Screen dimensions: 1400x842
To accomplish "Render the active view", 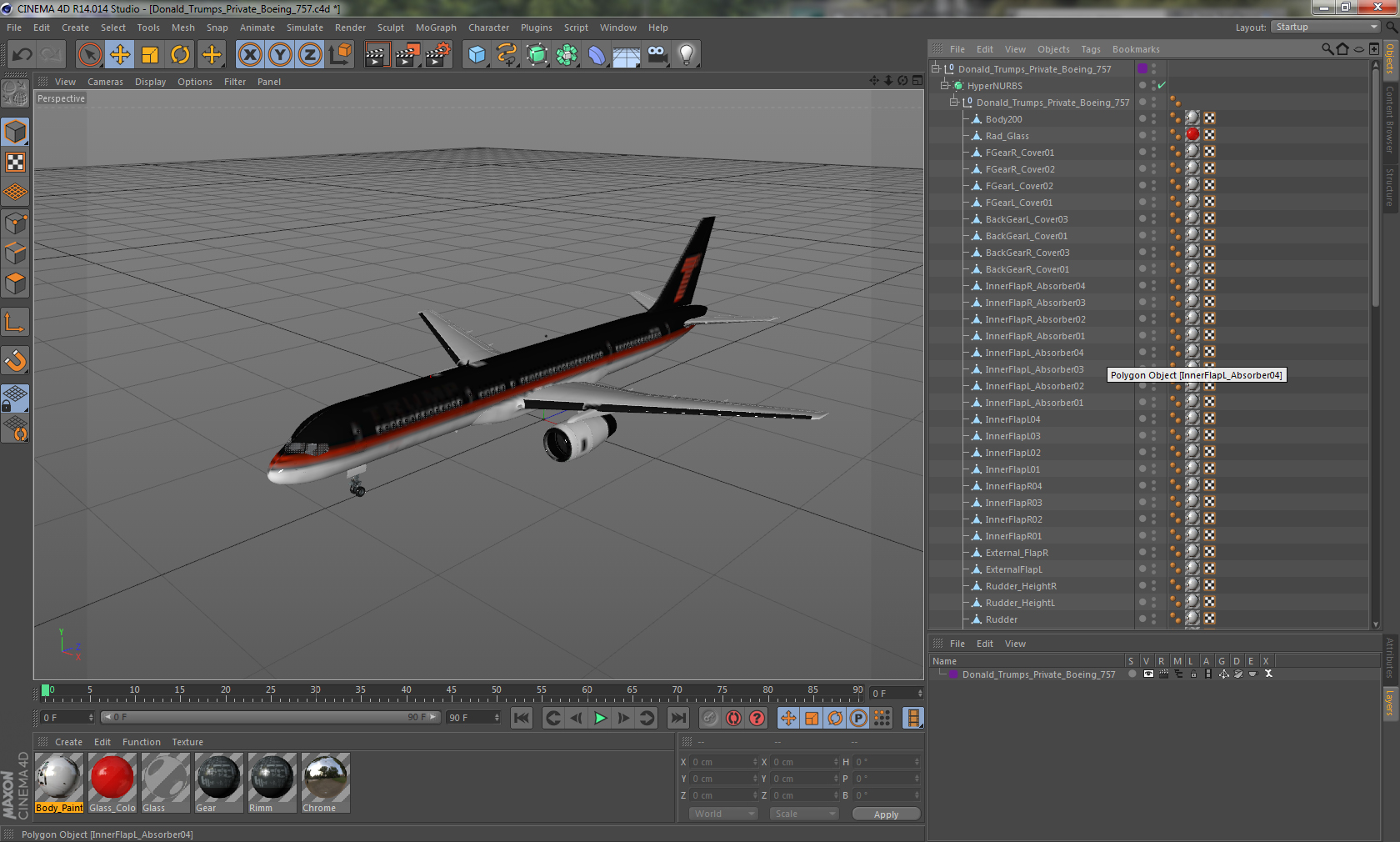I will 377,55.
